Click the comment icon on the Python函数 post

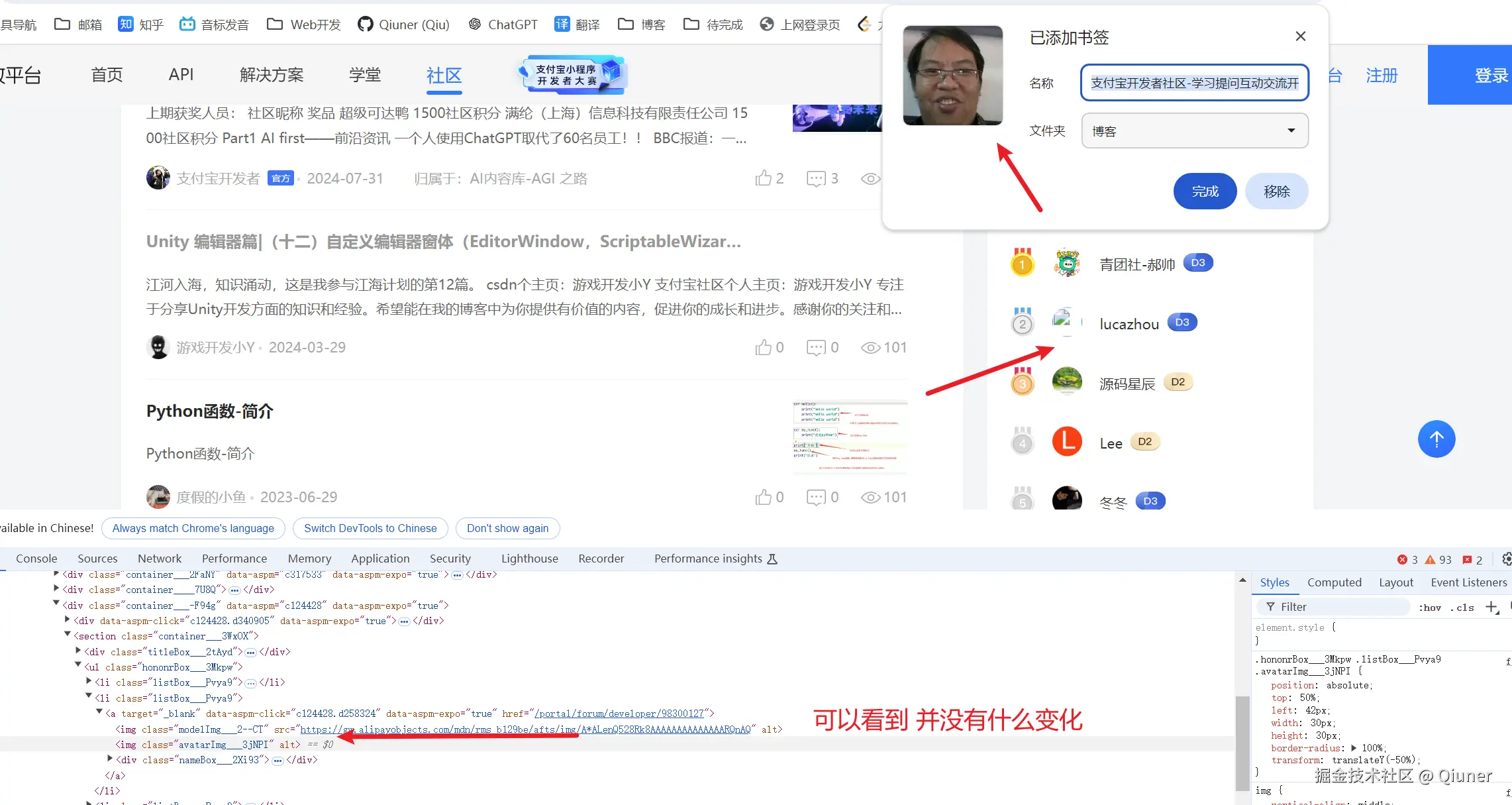pyautogui.click(x=816, y=497)
